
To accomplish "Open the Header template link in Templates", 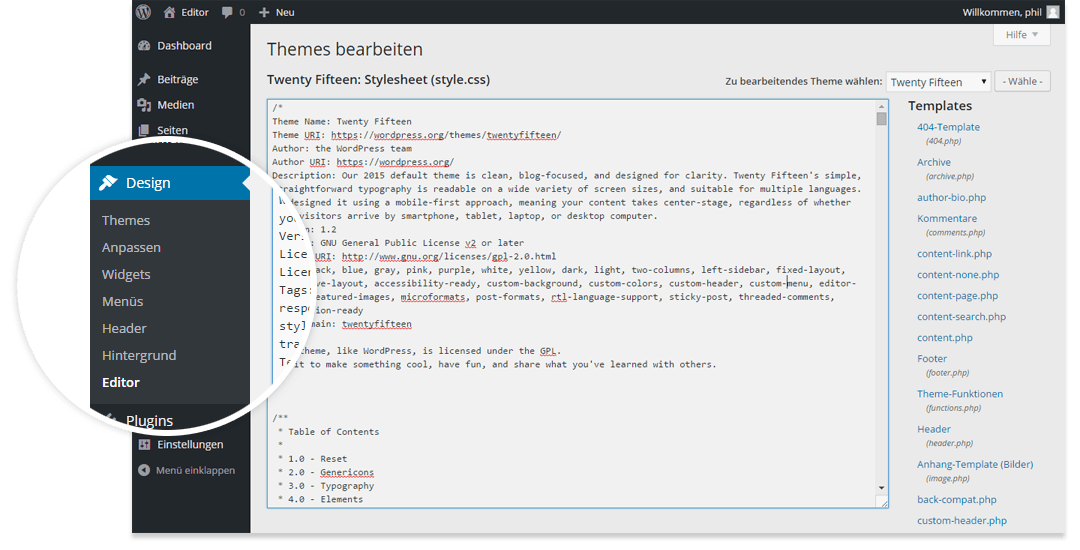I will pyautogui.click(x=933, y=429).
